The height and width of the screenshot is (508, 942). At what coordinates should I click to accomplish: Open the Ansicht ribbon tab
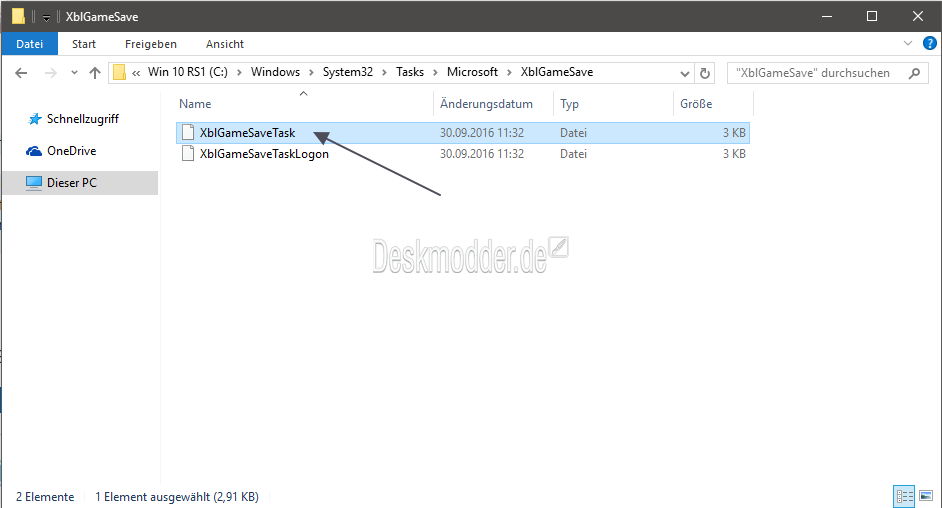point(225,44)
